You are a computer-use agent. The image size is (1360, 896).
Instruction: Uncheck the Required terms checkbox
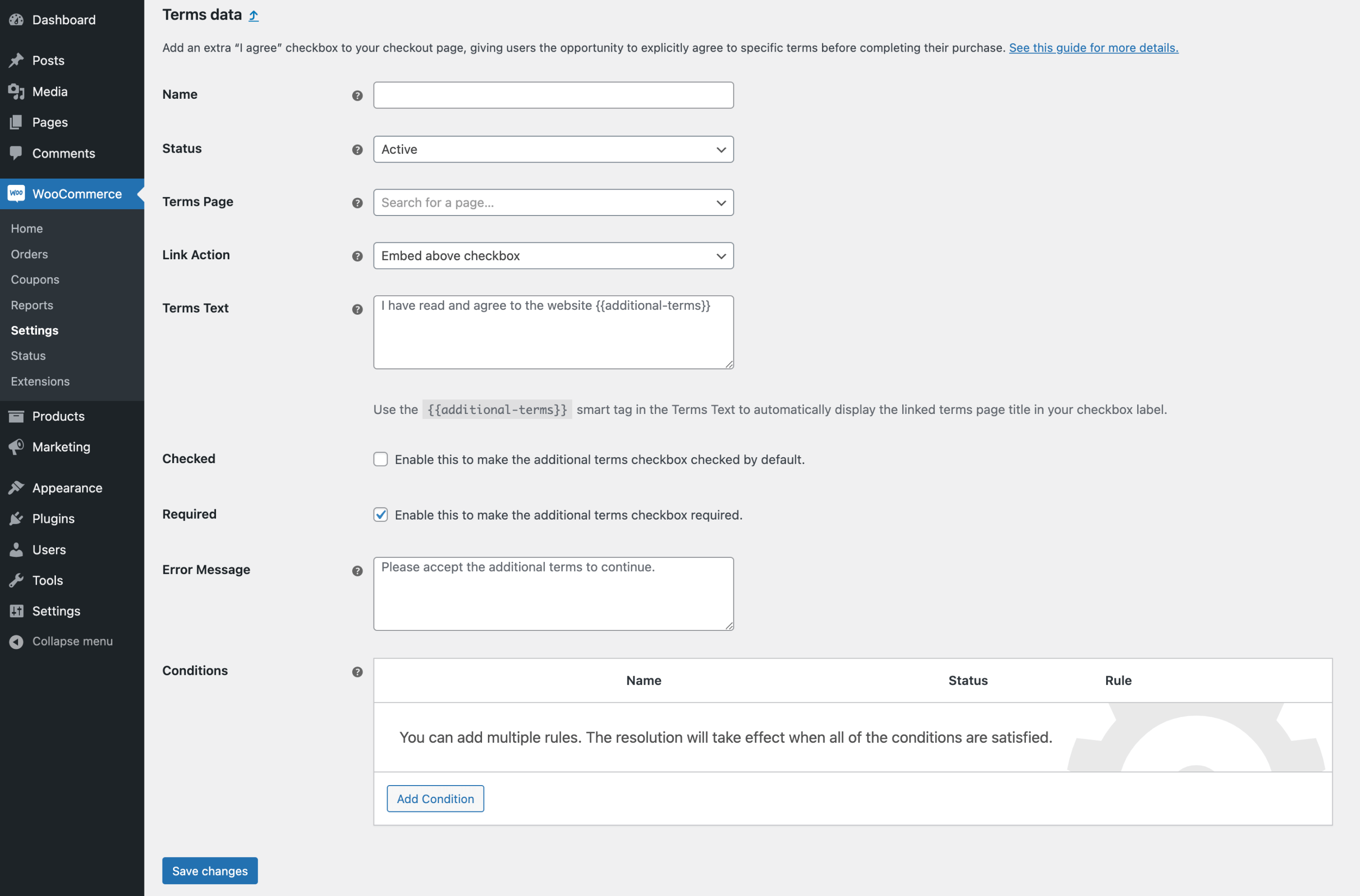tap(380, 515)
